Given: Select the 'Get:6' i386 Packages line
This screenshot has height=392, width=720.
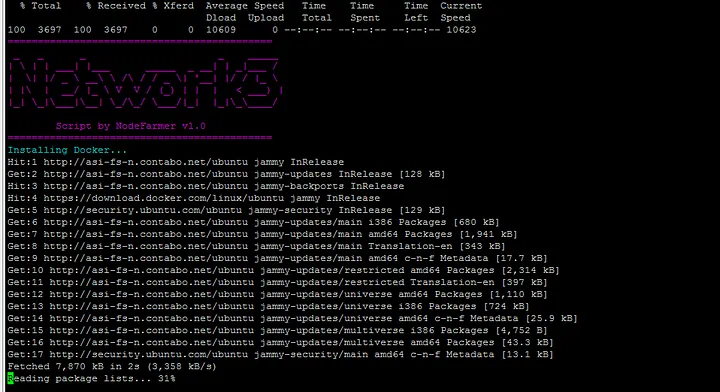Looking at the screenshot, I should [x=253, y=222].
